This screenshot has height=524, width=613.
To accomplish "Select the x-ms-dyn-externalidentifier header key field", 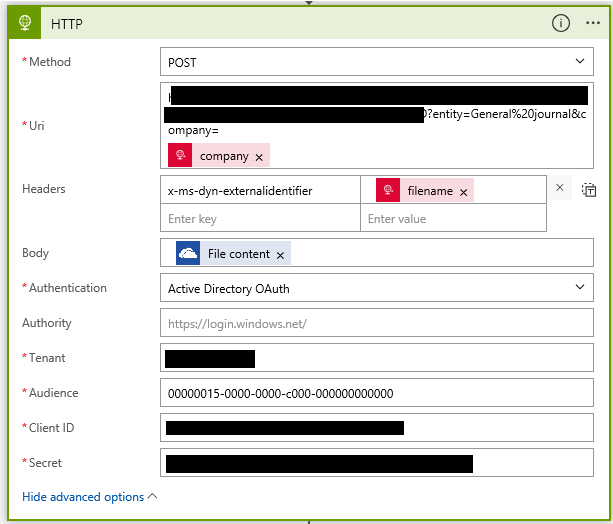I will point(260,190).
